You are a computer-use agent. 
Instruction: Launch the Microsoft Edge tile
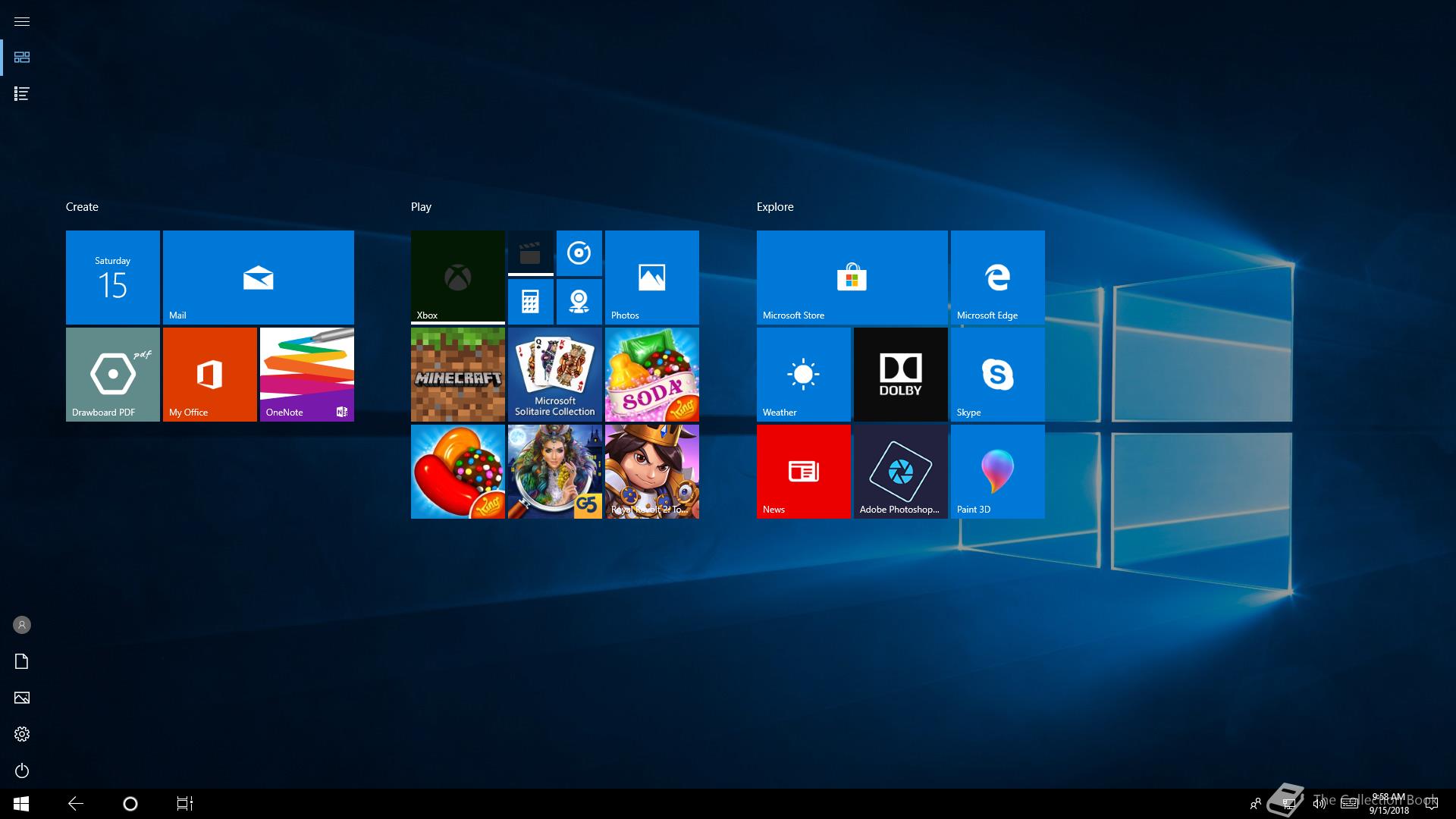click(998, 278)
